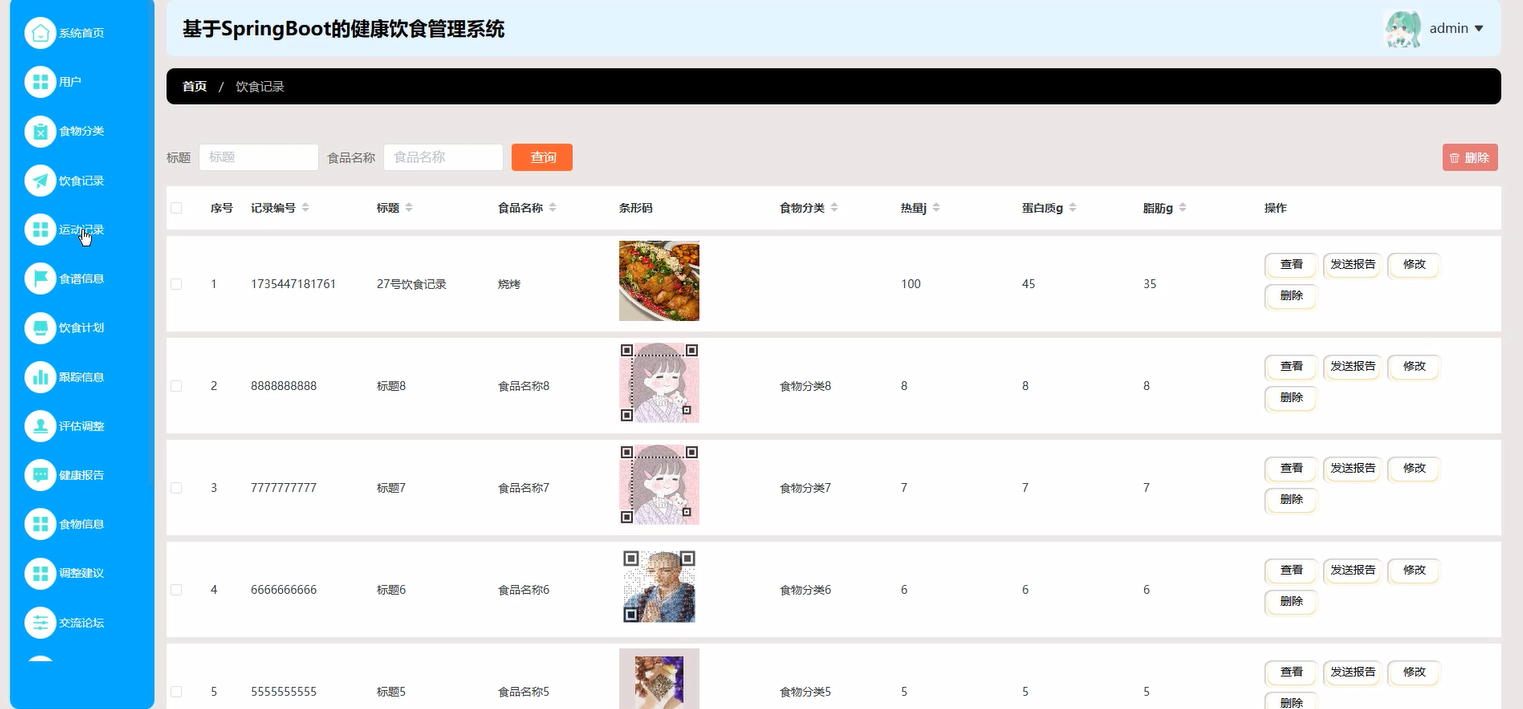Go to 首页 in the breadcrumb

coord(193,86)
